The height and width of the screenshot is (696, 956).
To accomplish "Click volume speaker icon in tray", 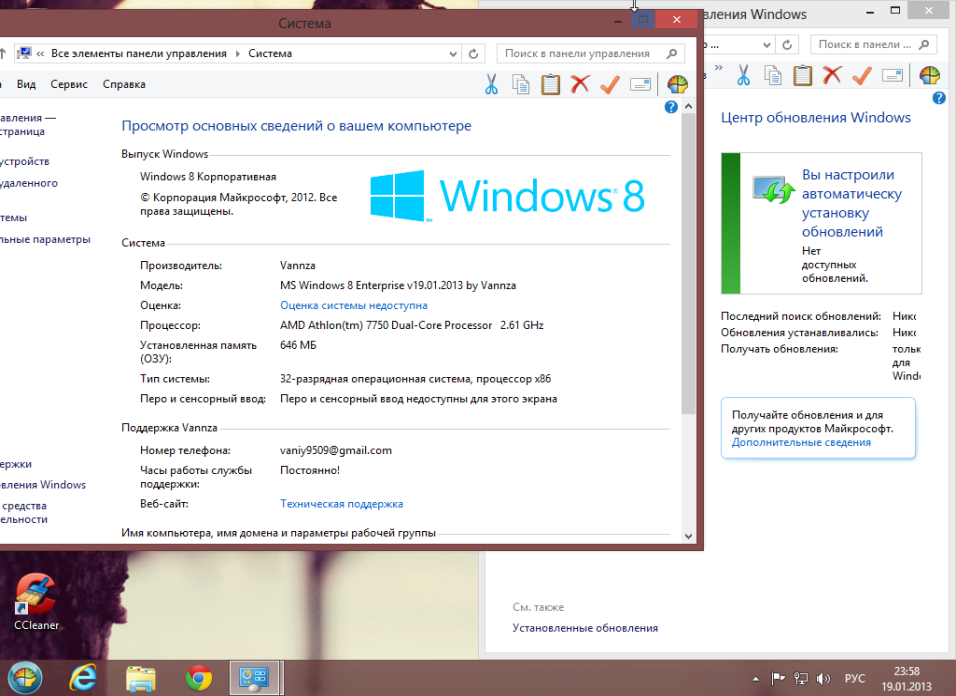I will [x=823, y=678].
